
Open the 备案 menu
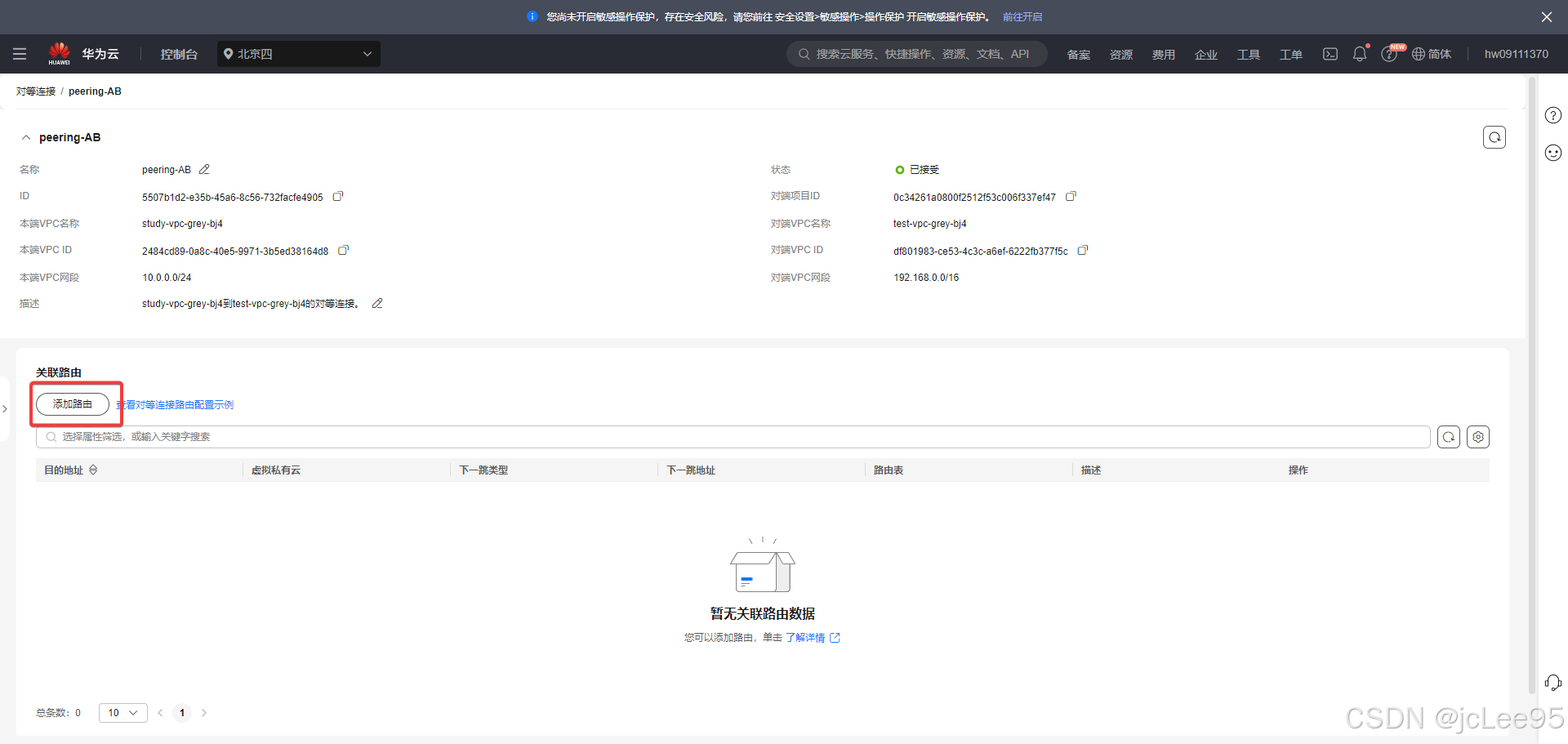1079,55
